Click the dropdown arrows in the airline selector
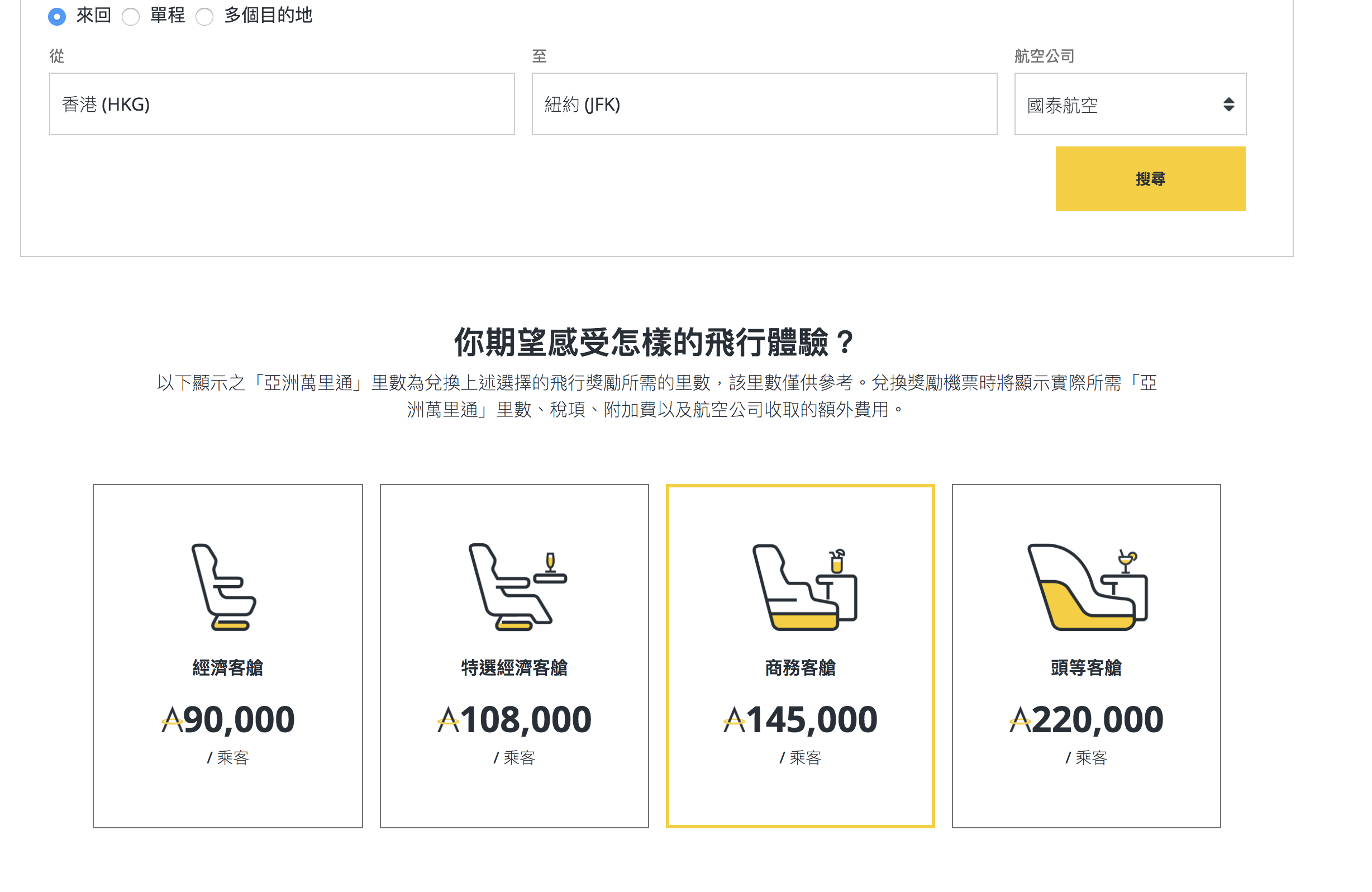 (x=1228, y=105)
